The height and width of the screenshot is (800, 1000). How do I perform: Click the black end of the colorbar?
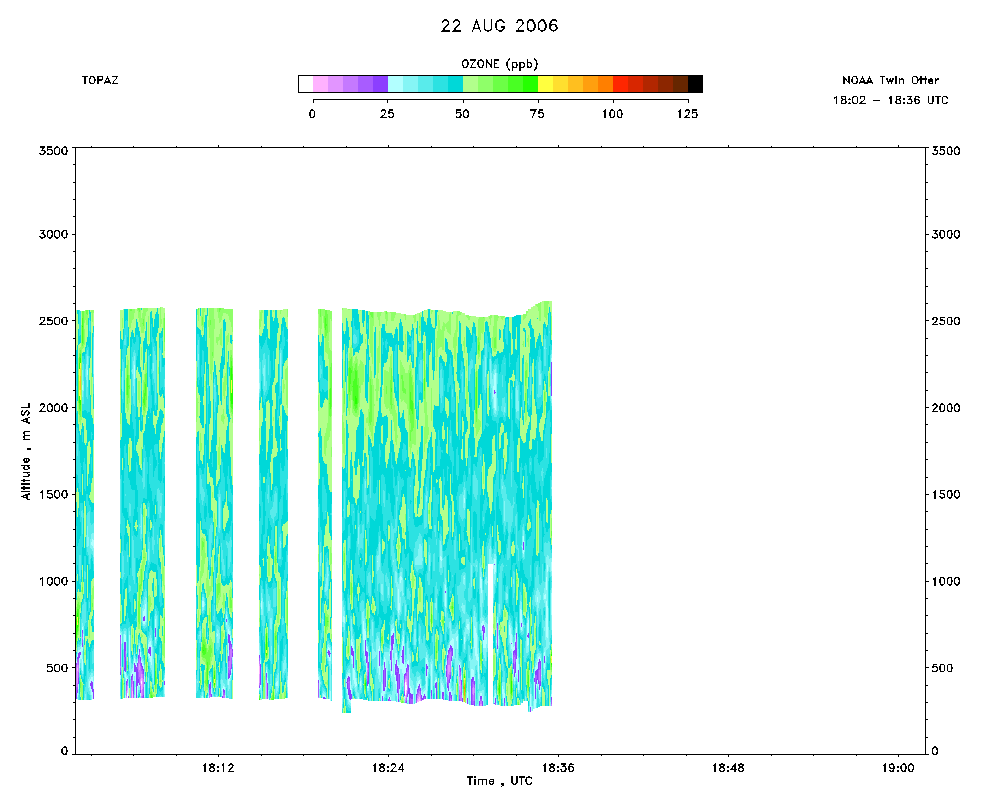tap(695, 84)
